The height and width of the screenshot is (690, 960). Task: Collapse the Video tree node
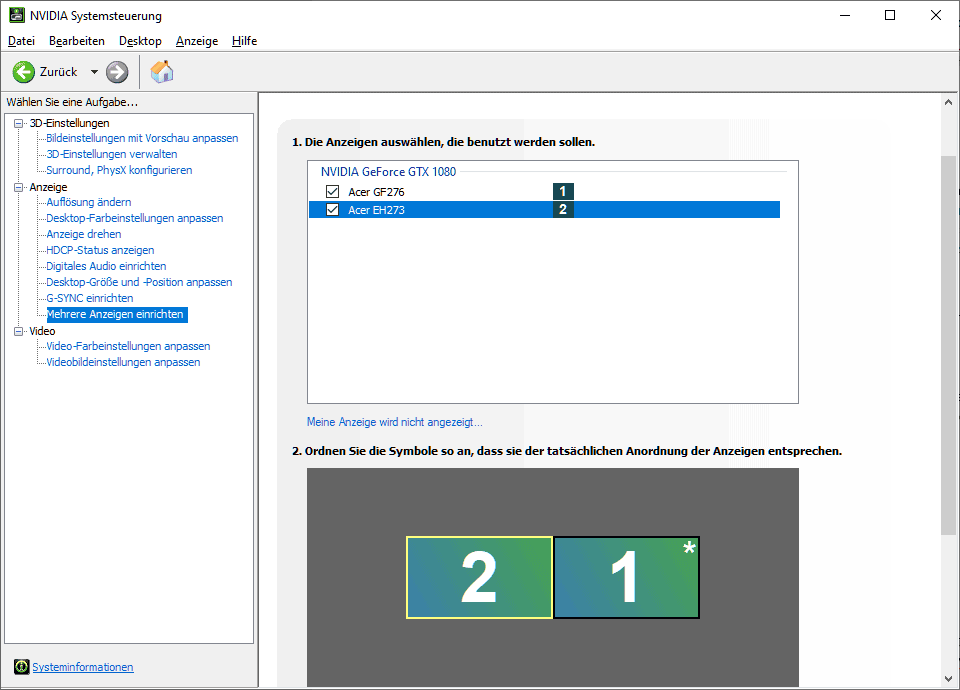19,331
